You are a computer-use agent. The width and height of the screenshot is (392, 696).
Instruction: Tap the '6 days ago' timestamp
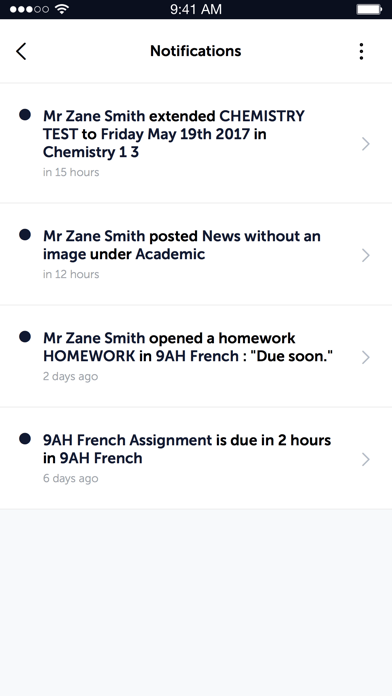[71, 478]
